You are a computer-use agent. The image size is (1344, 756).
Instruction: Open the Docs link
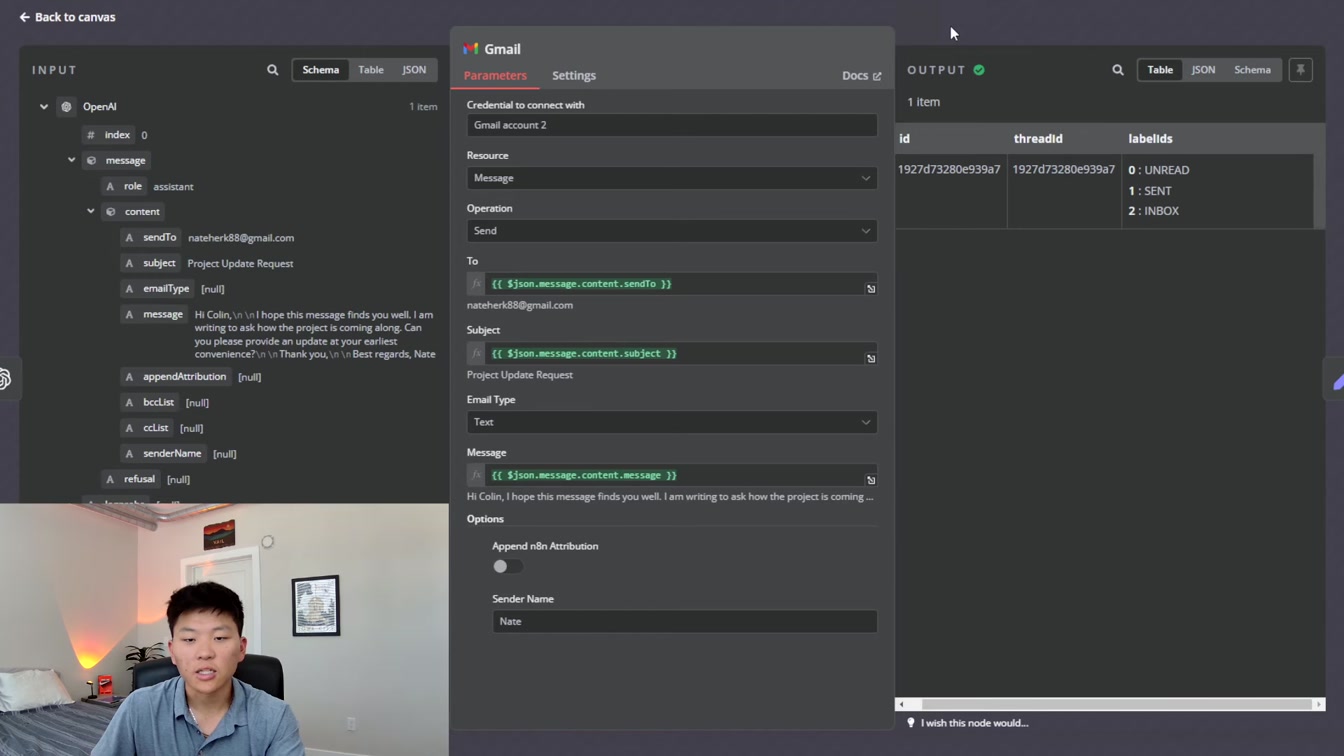click(861, 76)
